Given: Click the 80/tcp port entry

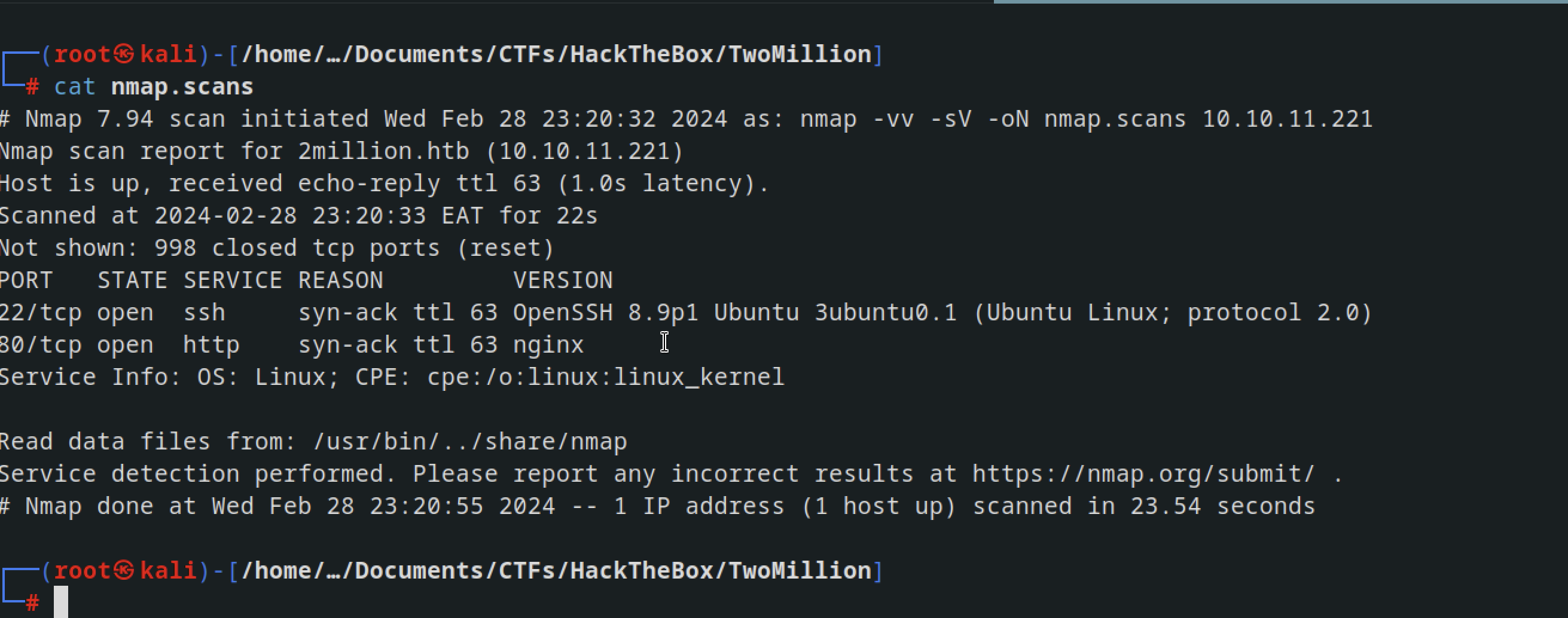Looking at the screenshot, I should click(40, 345).
